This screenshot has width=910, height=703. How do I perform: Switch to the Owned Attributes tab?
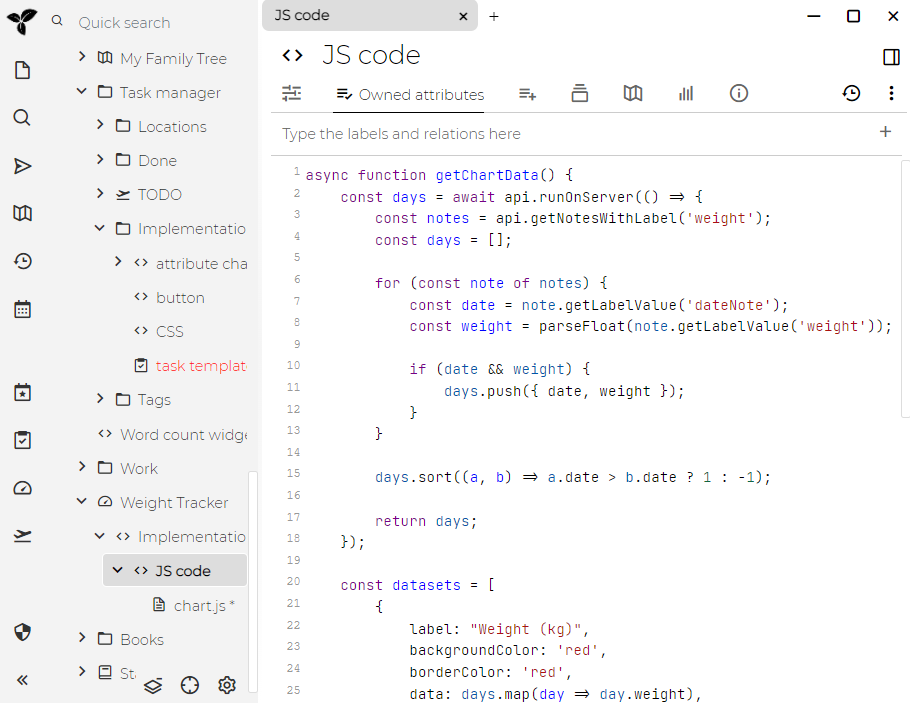click(409, 93)
